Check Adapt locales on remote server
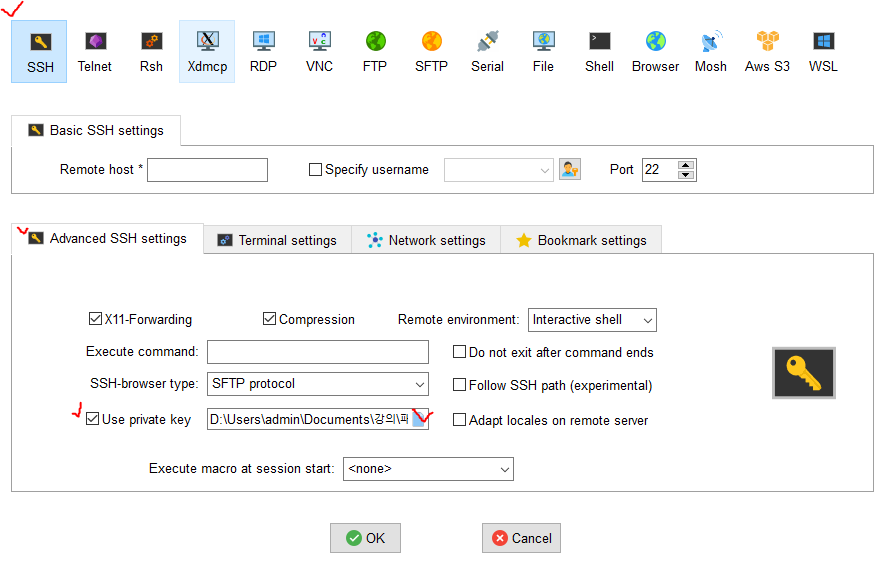This screenshot has height=564, width=888. tap(459, 420)
